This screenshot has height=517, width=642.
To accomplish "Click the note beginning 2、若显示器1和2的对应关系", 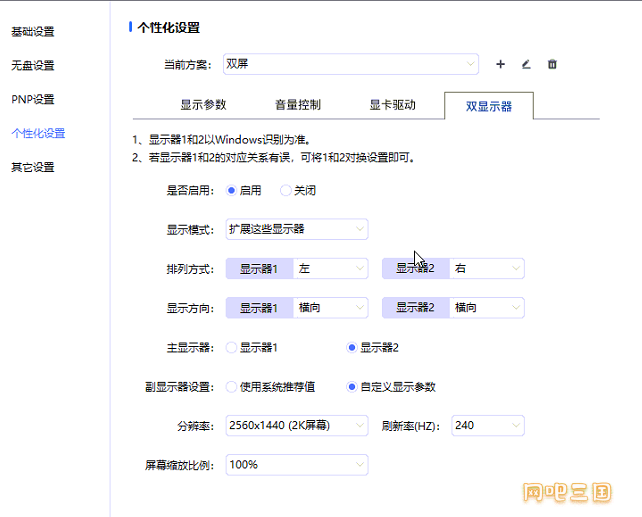I will 274,157.
